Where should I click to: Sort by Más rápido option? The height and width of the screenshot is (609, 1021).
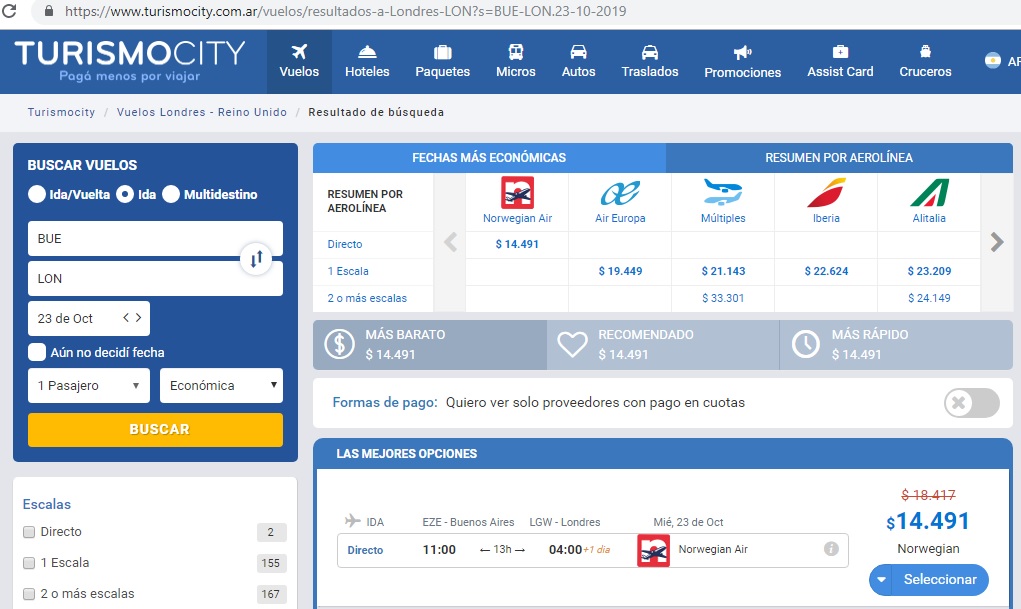pos(896,345)
